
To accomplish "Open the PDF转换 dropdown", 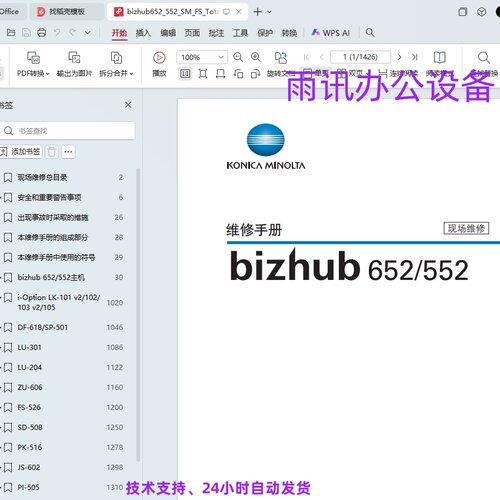I will [33, 64].
